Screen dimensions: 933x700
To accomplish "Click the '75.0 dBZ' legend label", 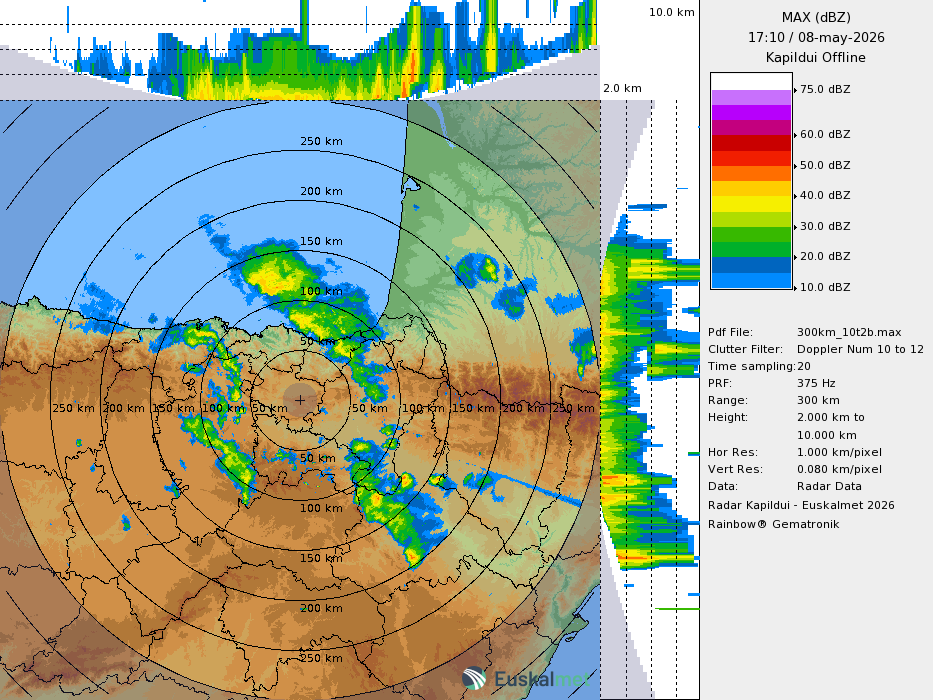I will pyautogui.click(x=825, y=89).
